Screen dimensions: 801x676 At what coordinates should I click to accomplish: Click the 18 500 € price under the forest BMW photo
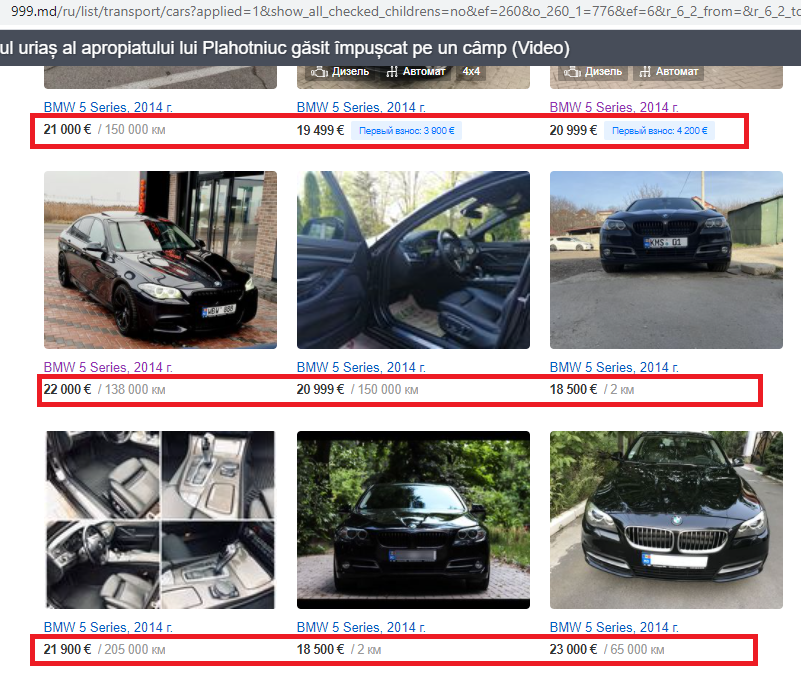[x=320, y=650]
